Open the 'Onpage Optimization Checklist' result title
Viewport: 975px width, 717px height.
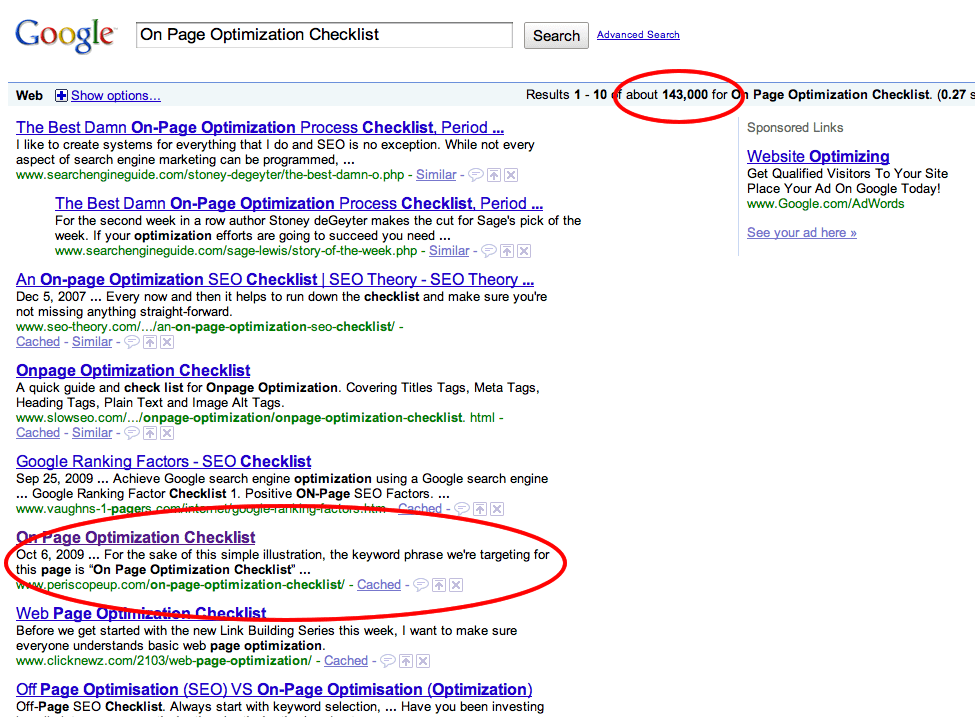[x=133, y=371]
